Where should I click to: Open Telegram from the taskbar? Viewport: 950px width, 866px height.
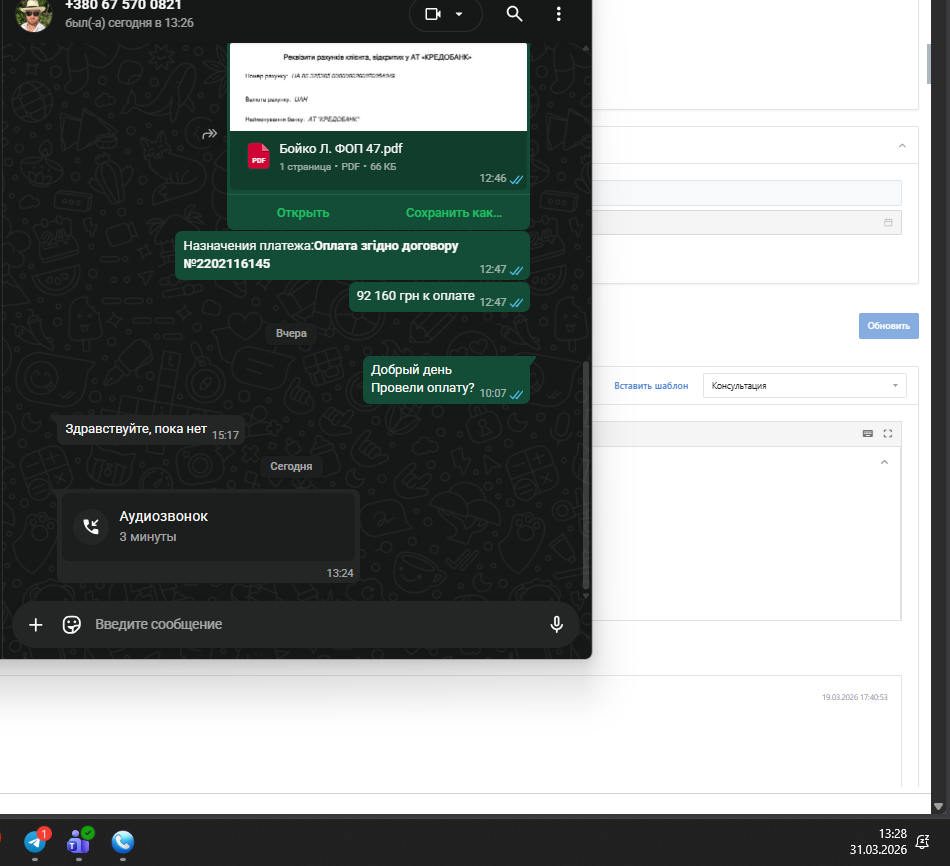[x=35, y=842]
